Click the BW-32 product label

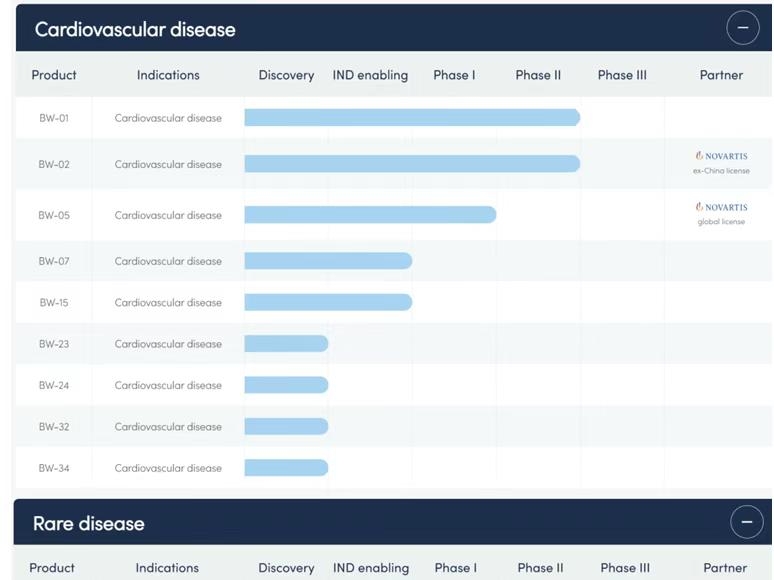(x=54, y=427)
